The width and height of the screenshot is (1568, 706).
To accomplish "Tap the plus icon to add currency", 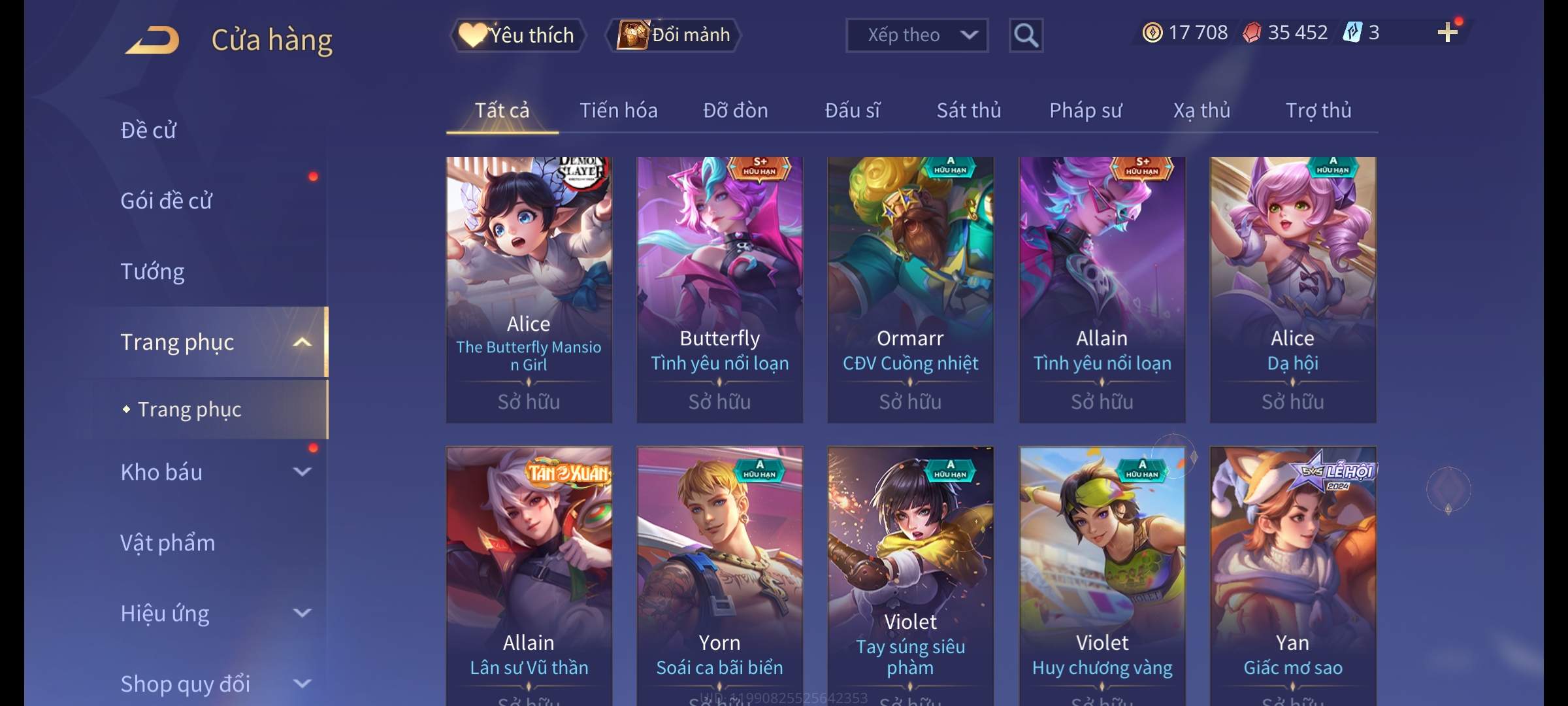I will click(1448, 32).
